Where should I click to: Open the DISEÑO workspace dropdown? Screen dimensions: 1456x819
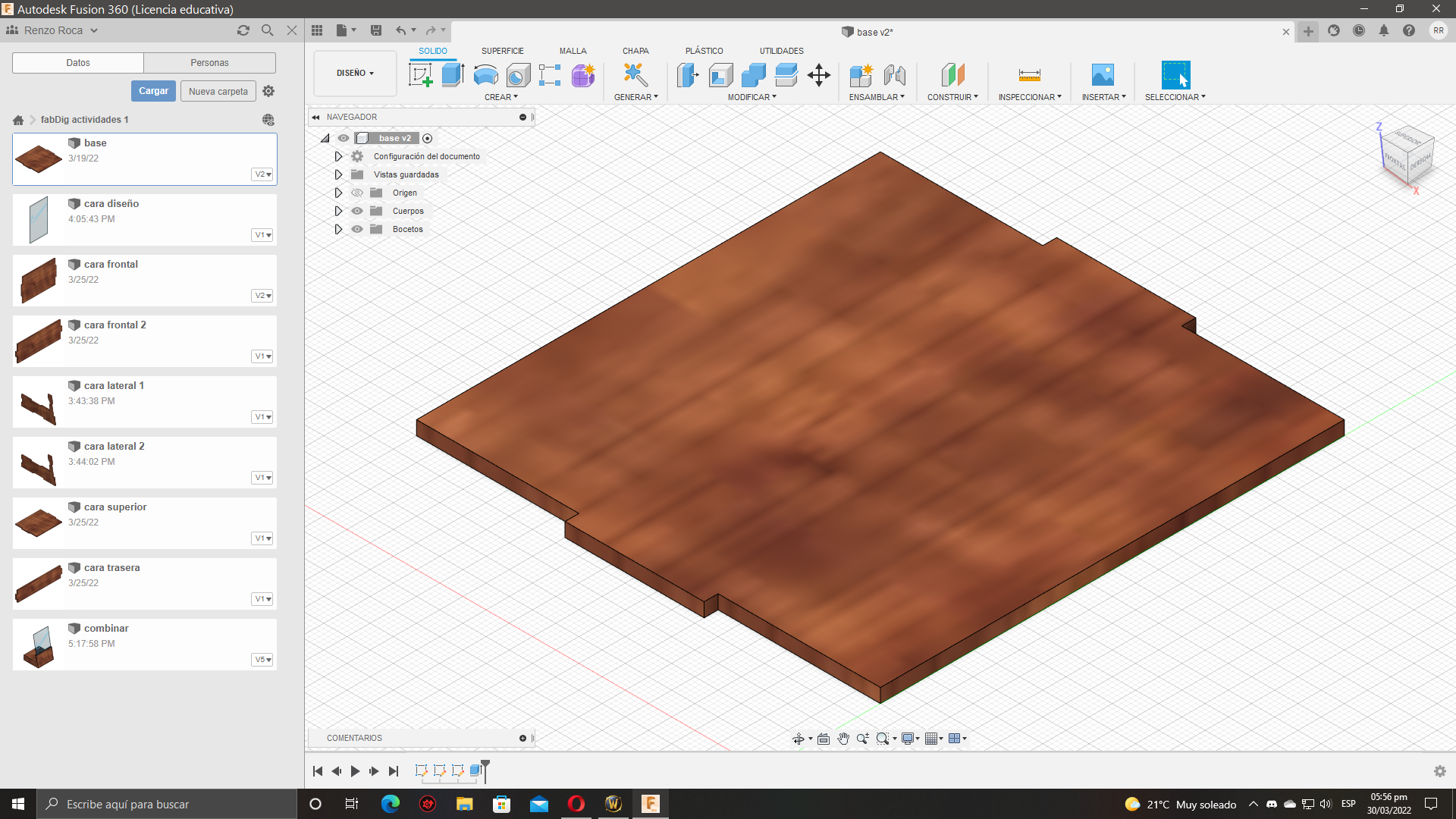coord(355,74)
